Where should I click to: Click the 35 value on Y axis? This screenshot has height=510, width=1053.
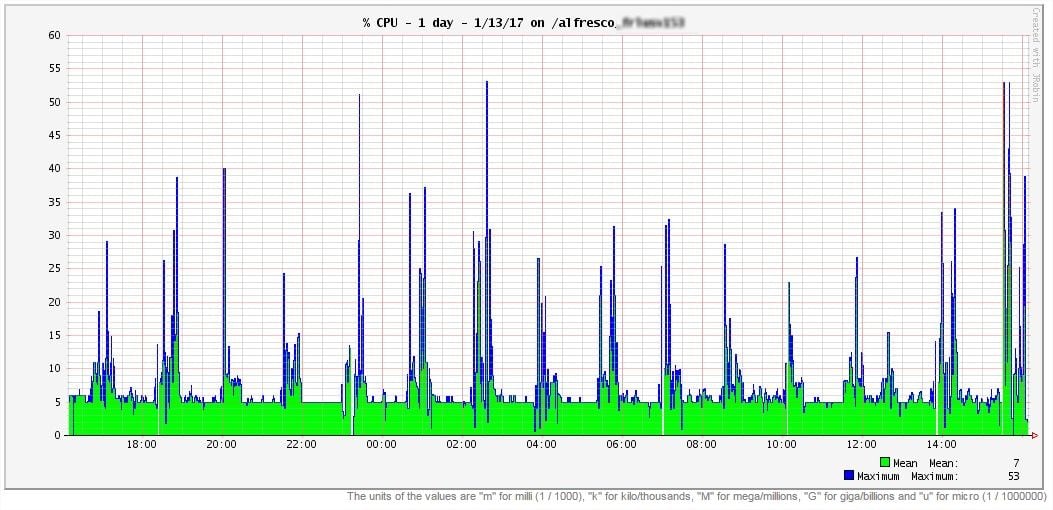tap(54, 202)
